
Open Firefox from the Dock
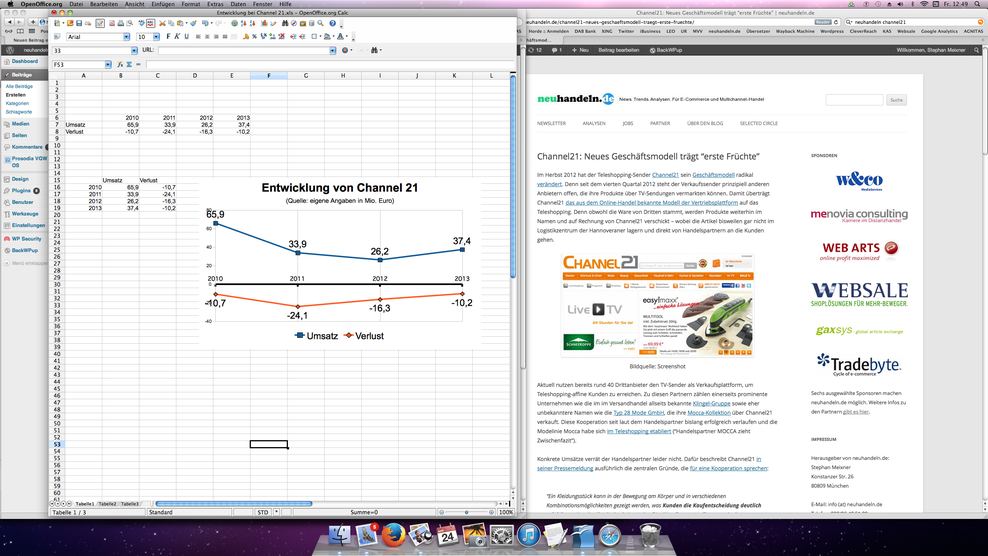coord(393,535)
